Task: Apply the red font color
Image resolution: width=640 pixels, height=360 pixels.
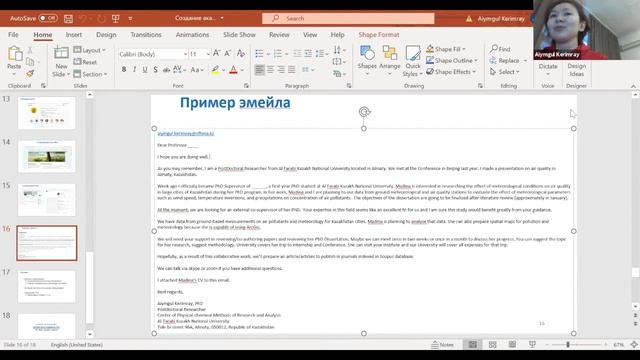Action: [233, 70]
